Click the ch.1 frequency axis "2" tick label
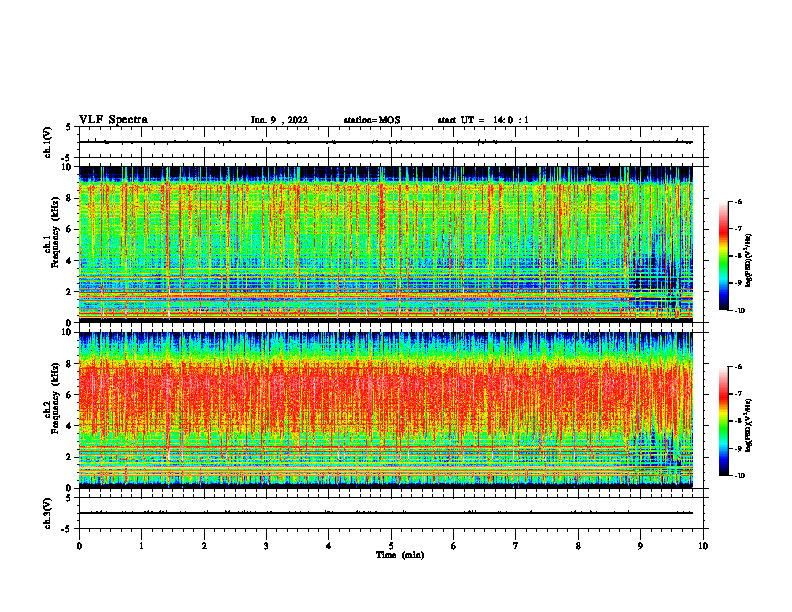 point(70,292)
